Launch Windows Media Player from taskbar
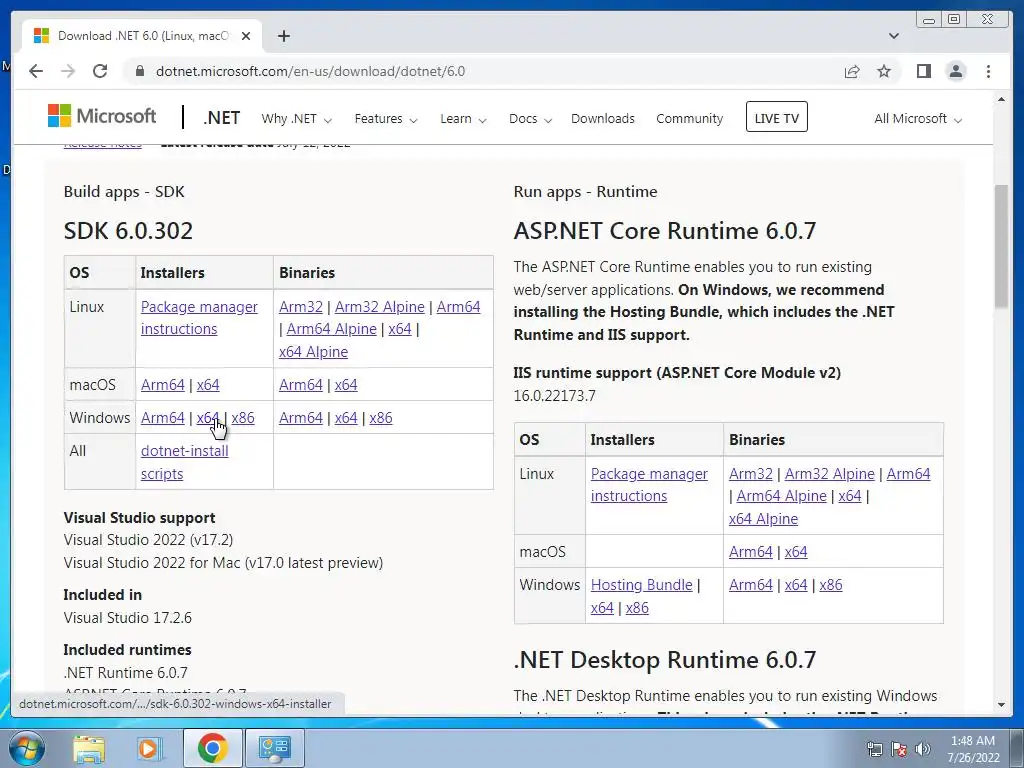The image size is (1024, 768). [150, 748]
